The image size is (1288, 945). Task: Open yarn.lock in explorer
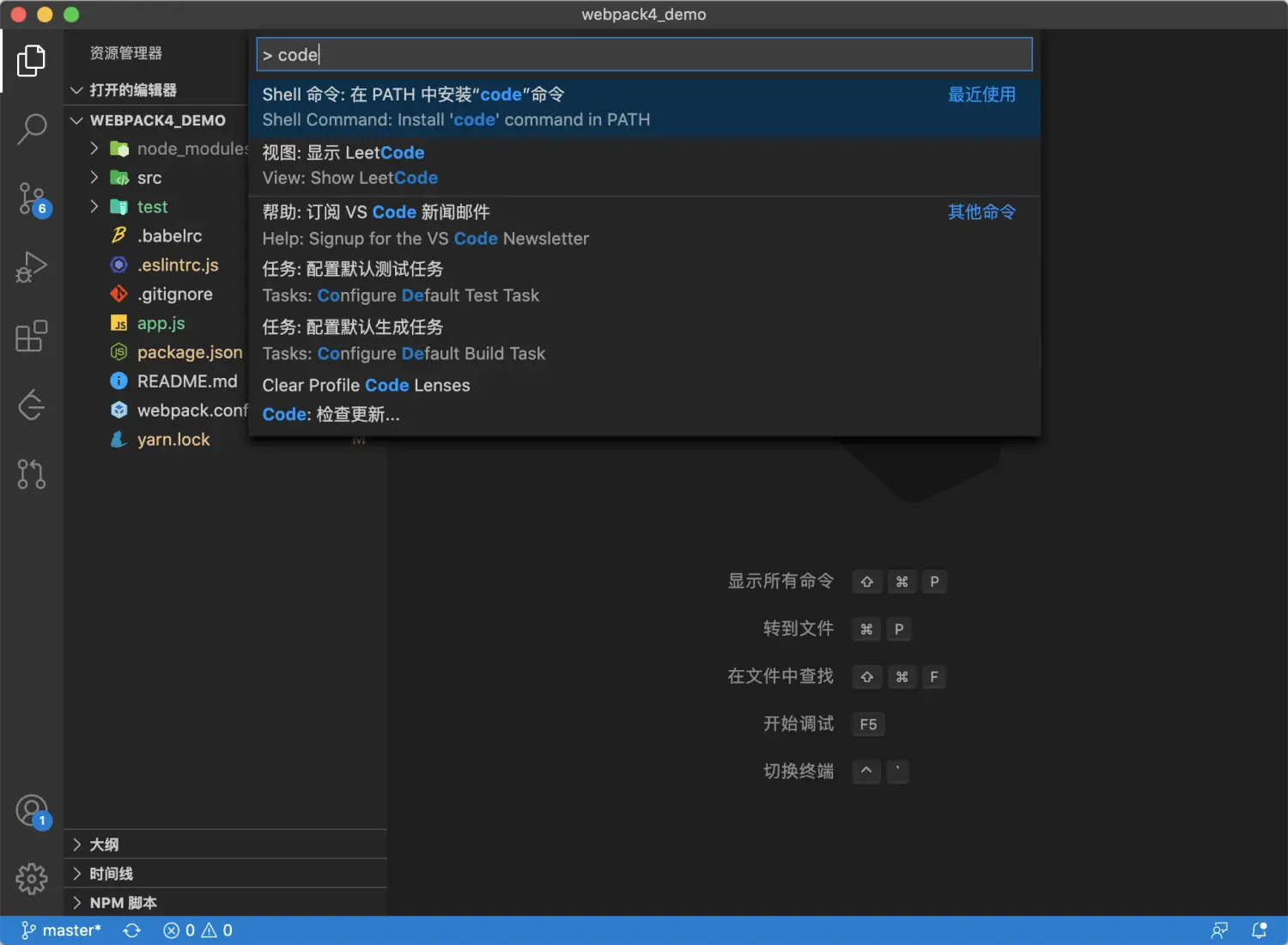click(x=173, y=439)
